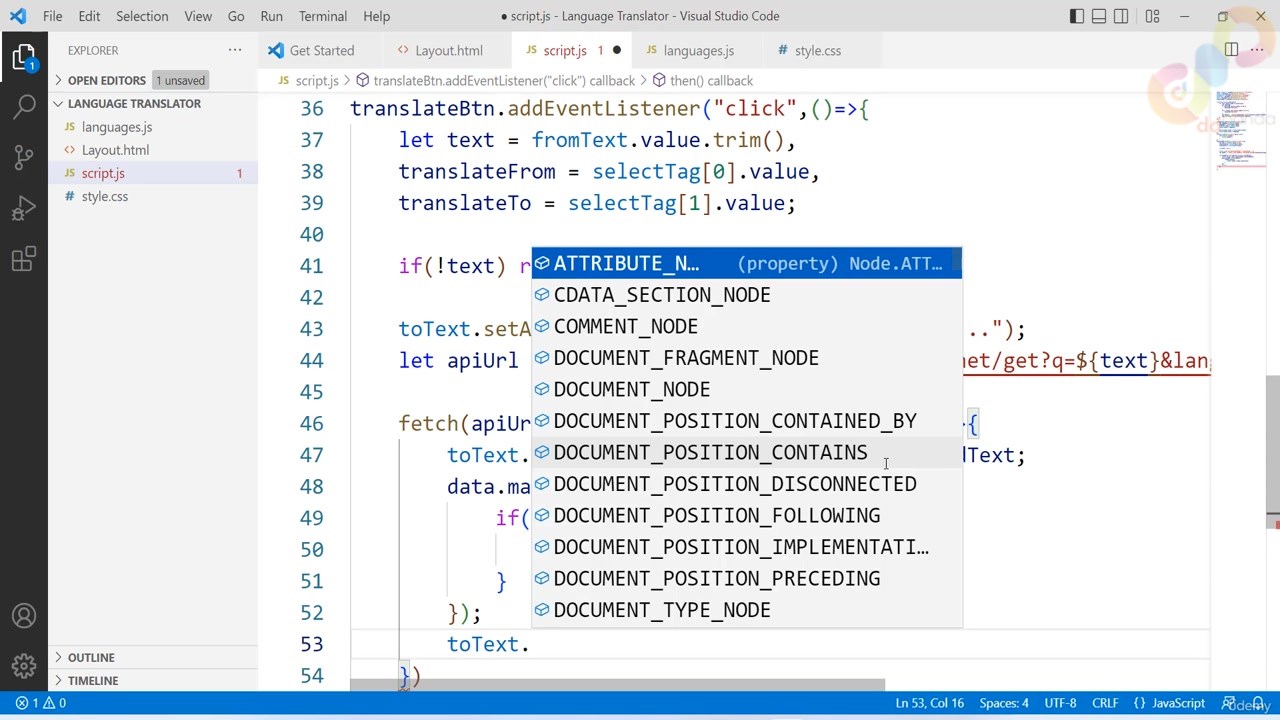Image resolution: width=1280 pixels, height=720 pixels.
Task: Select DOCUMENT_POSITION_PRECEDING suggestion
Action: pyautogui.click(x=746, y=578)
